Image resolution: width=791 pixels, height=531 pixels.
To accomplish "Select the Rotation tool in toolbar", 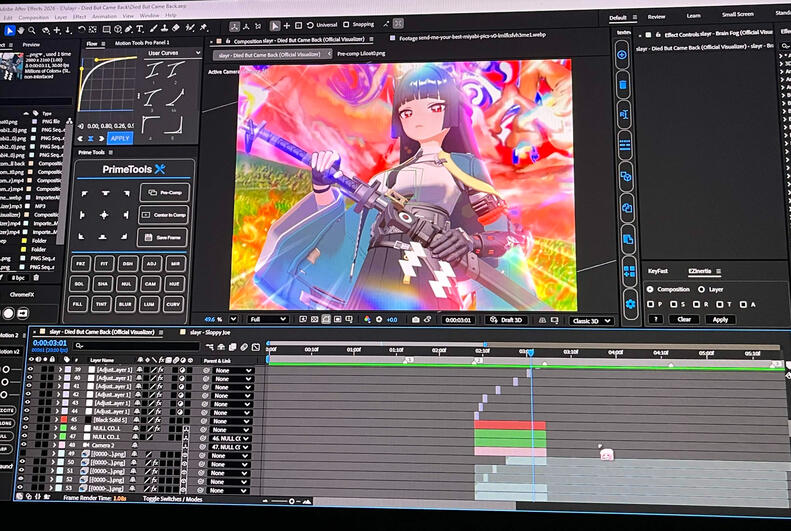I will click(82, 30).
